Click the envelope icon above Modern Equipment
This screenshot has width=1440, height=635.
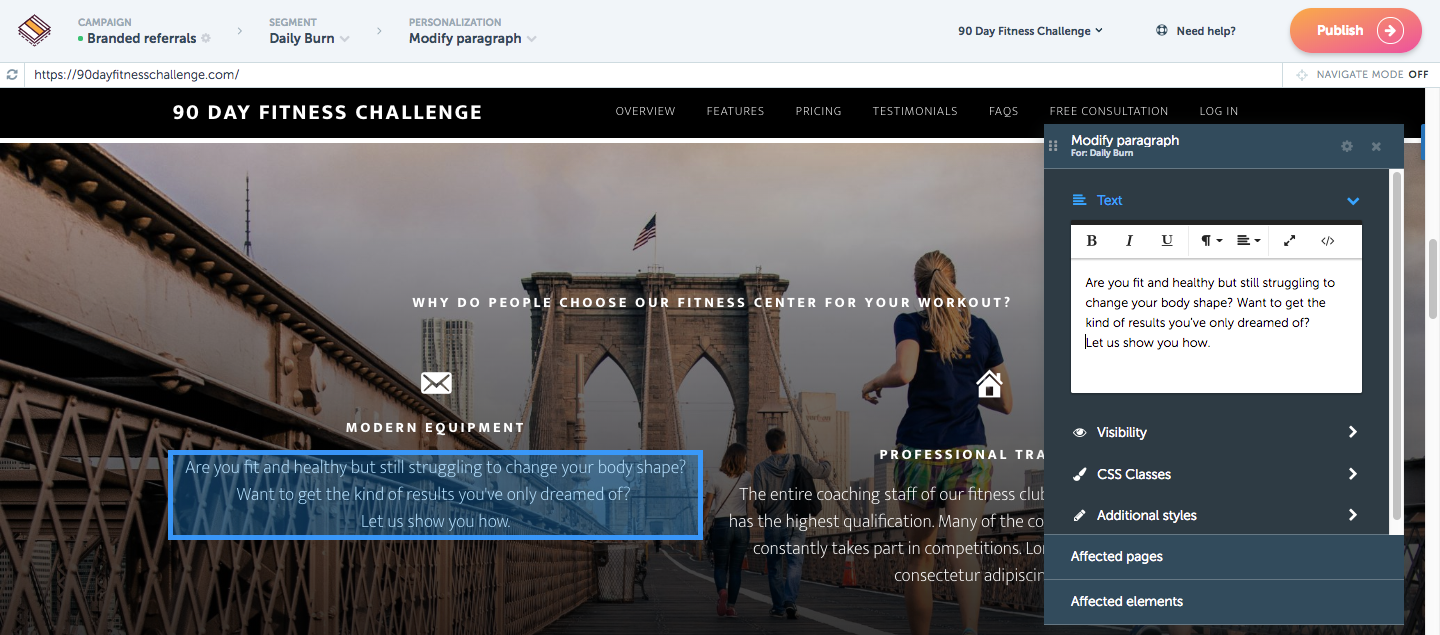click(436, 383)
